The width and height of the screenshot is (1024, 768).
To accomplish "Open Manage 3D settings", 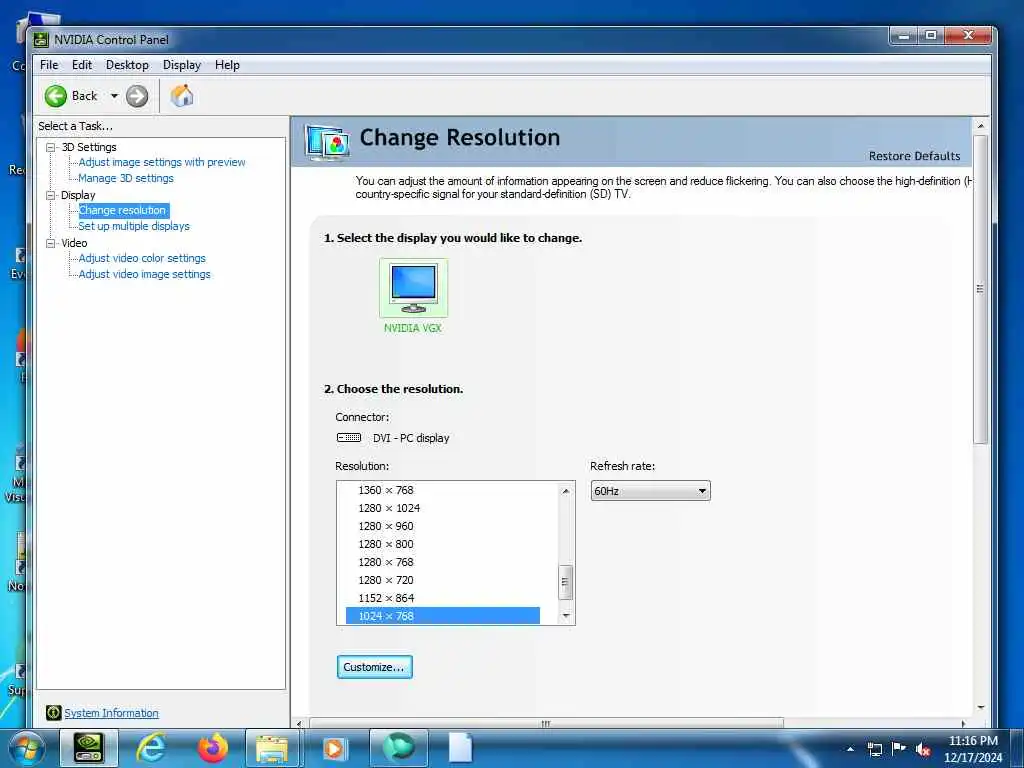I will (x=126, y=178).
